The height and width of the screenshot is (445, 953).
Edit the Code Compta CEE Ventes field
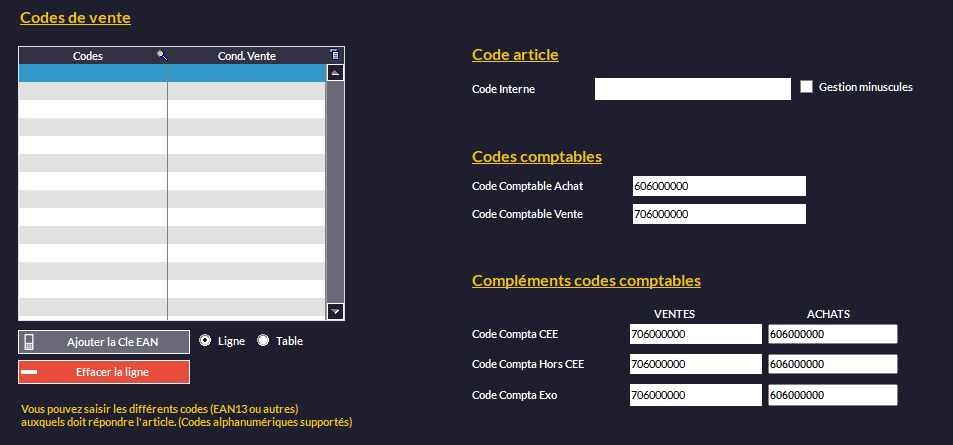[695, 334]
